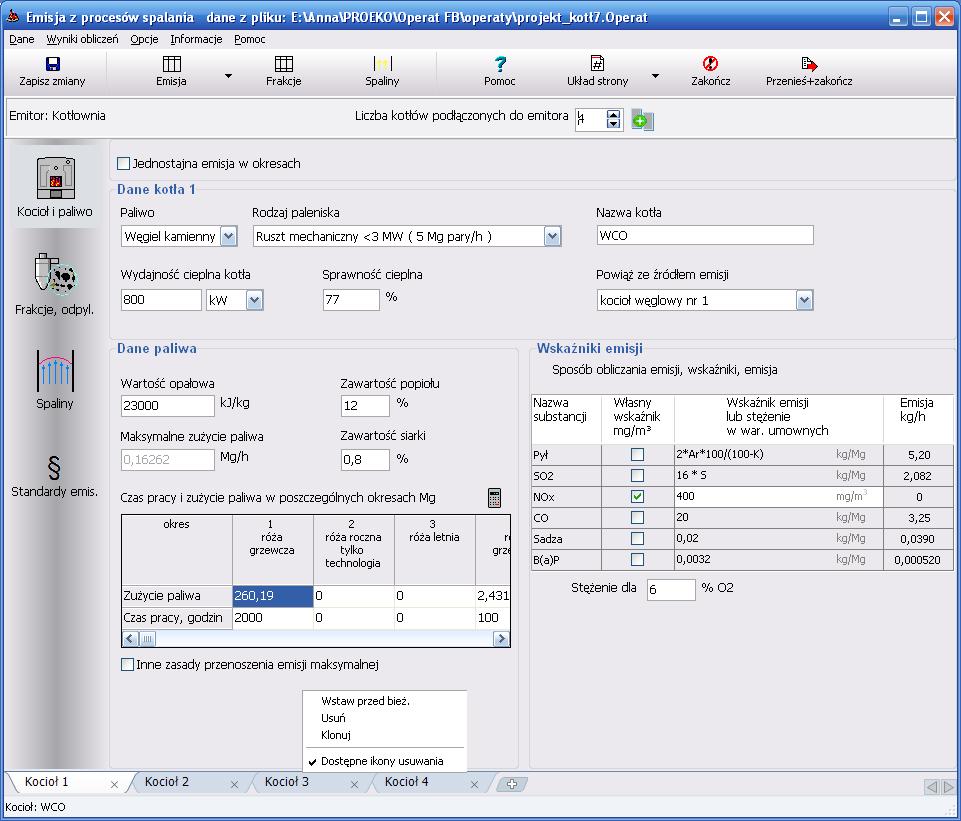The width and height of the screenshot is (961, 821).
Task: Click Wydajność cieplna kotła value field
Action: [x=161, y=300]
